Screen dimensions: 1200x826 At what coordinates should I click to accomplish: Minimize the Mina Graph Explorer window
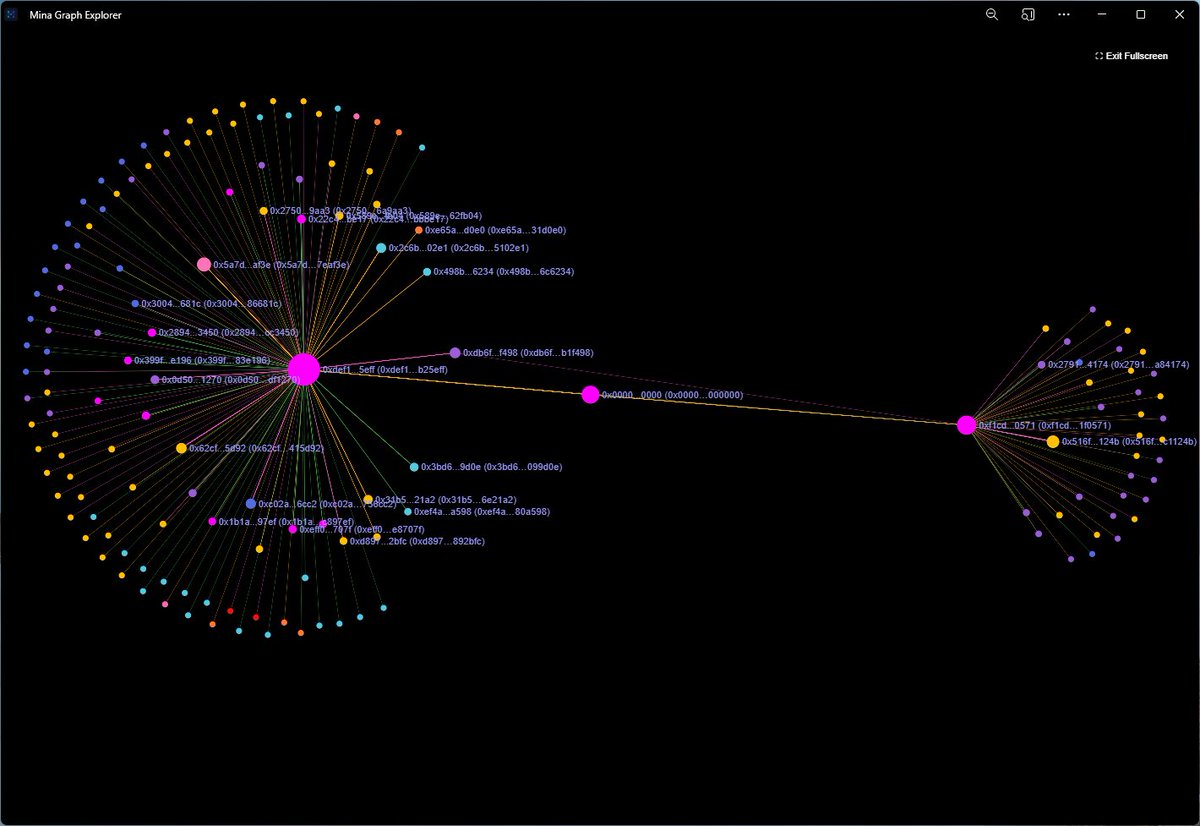click(x=1102, y=15)
